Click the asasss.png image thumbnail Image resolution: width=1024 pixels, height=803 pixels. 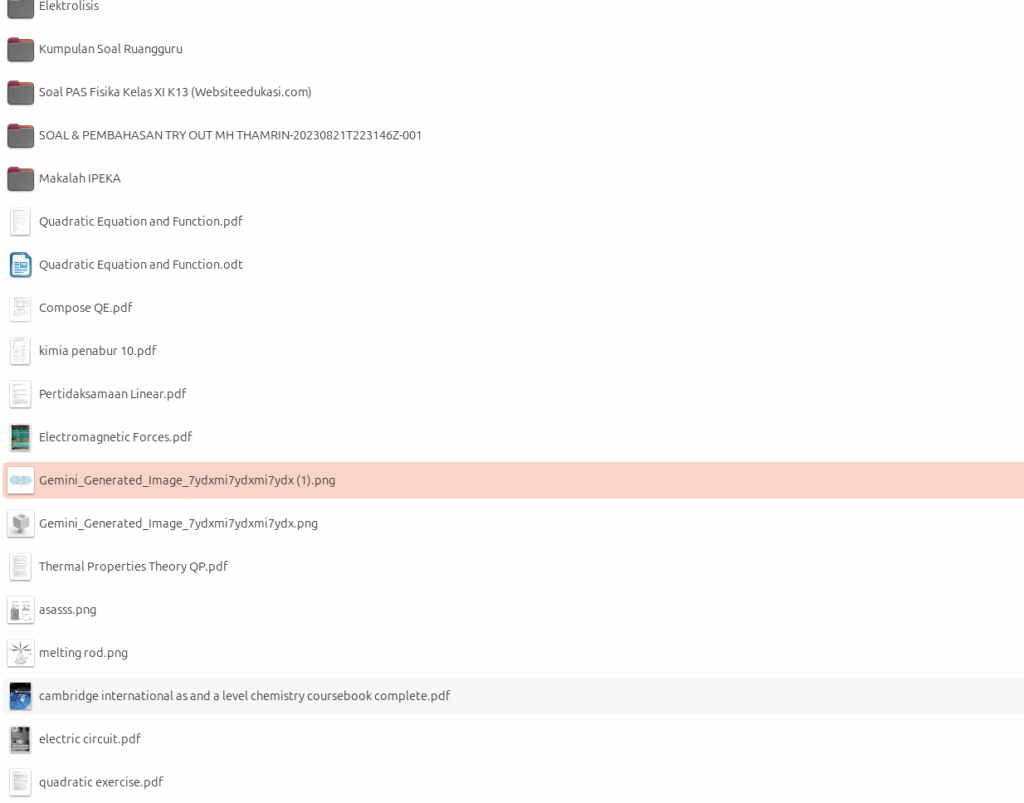coord(20,610)
